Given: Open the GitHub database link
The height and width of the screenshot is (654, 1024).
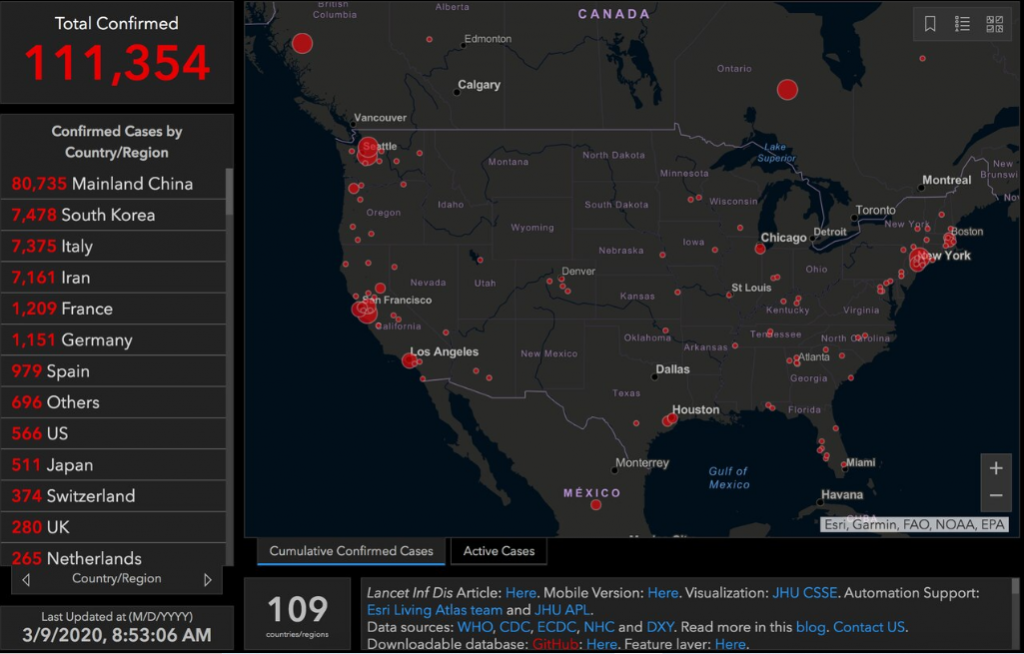Looking at the screenshot, I should click(x=555, y=644).
